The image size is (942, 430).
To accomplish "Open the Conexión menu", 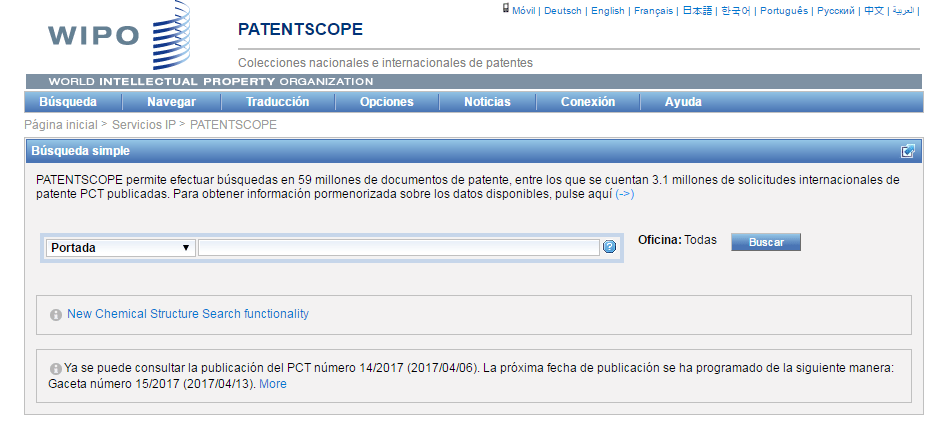I will [x=588, y=102].
